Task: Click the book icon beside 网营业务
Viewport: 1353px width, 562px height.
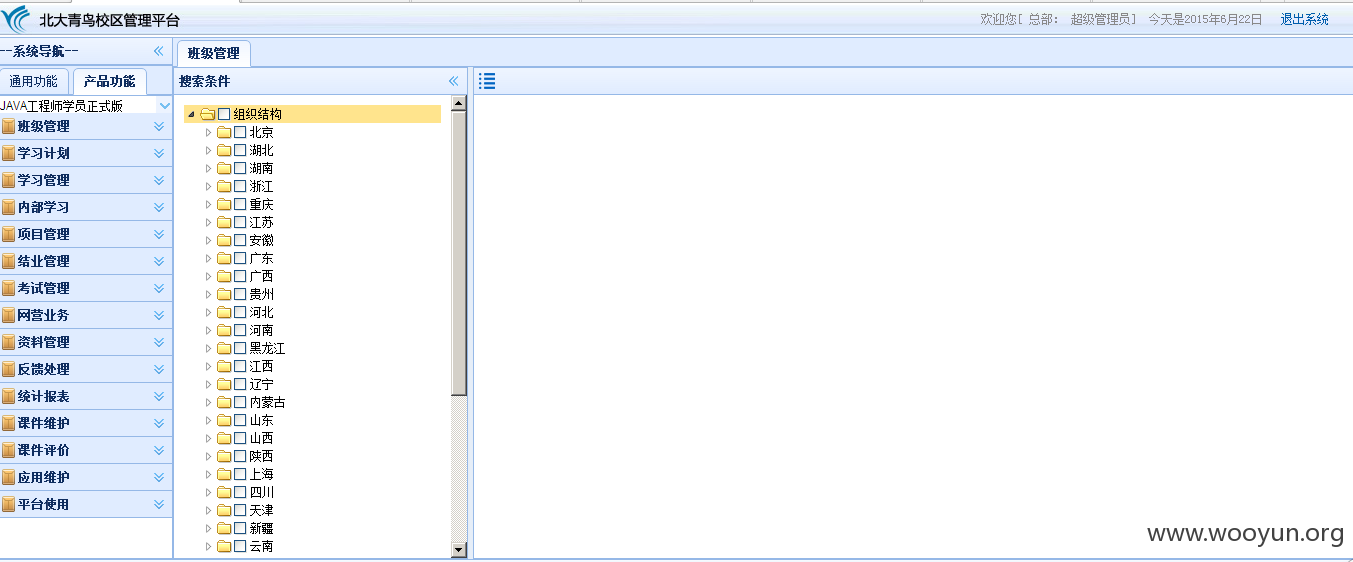Action: click(x=9, y=315)
